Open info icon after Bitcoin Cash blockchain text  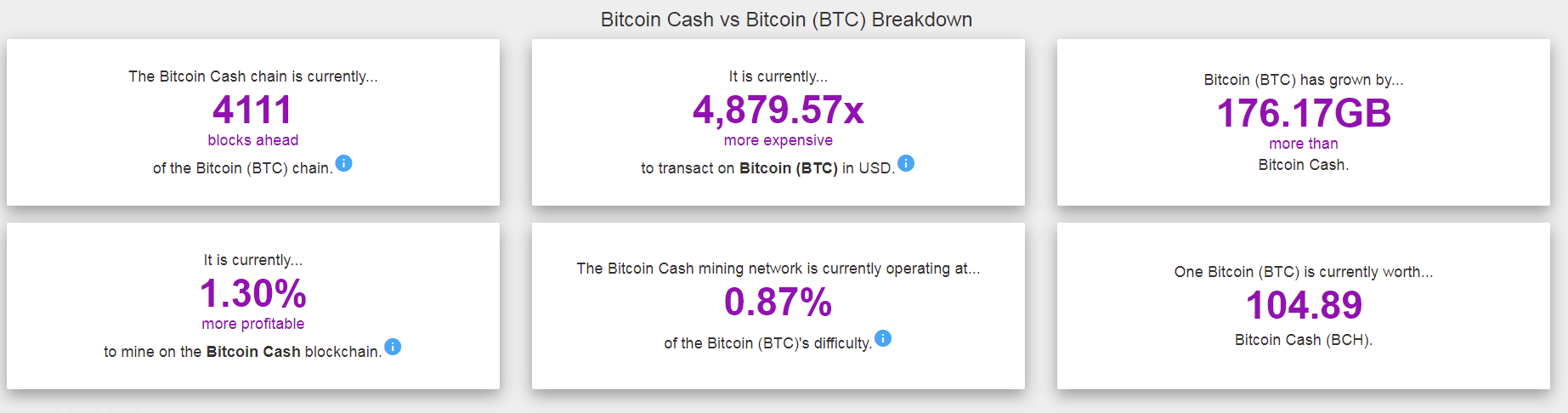[x=393, y=347]
